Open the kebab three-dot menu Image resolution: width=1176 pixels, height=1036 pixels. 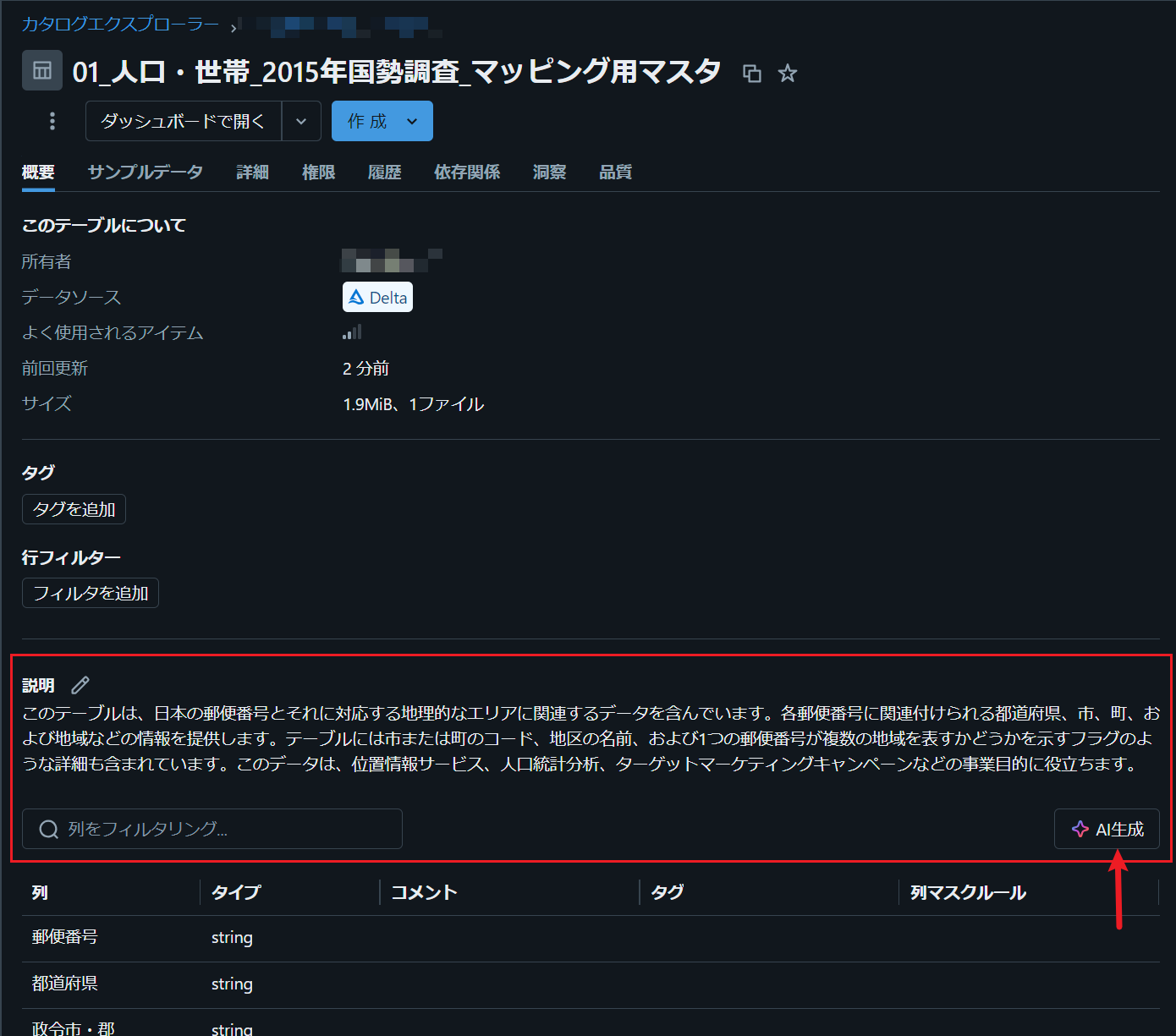pos(52,121)
